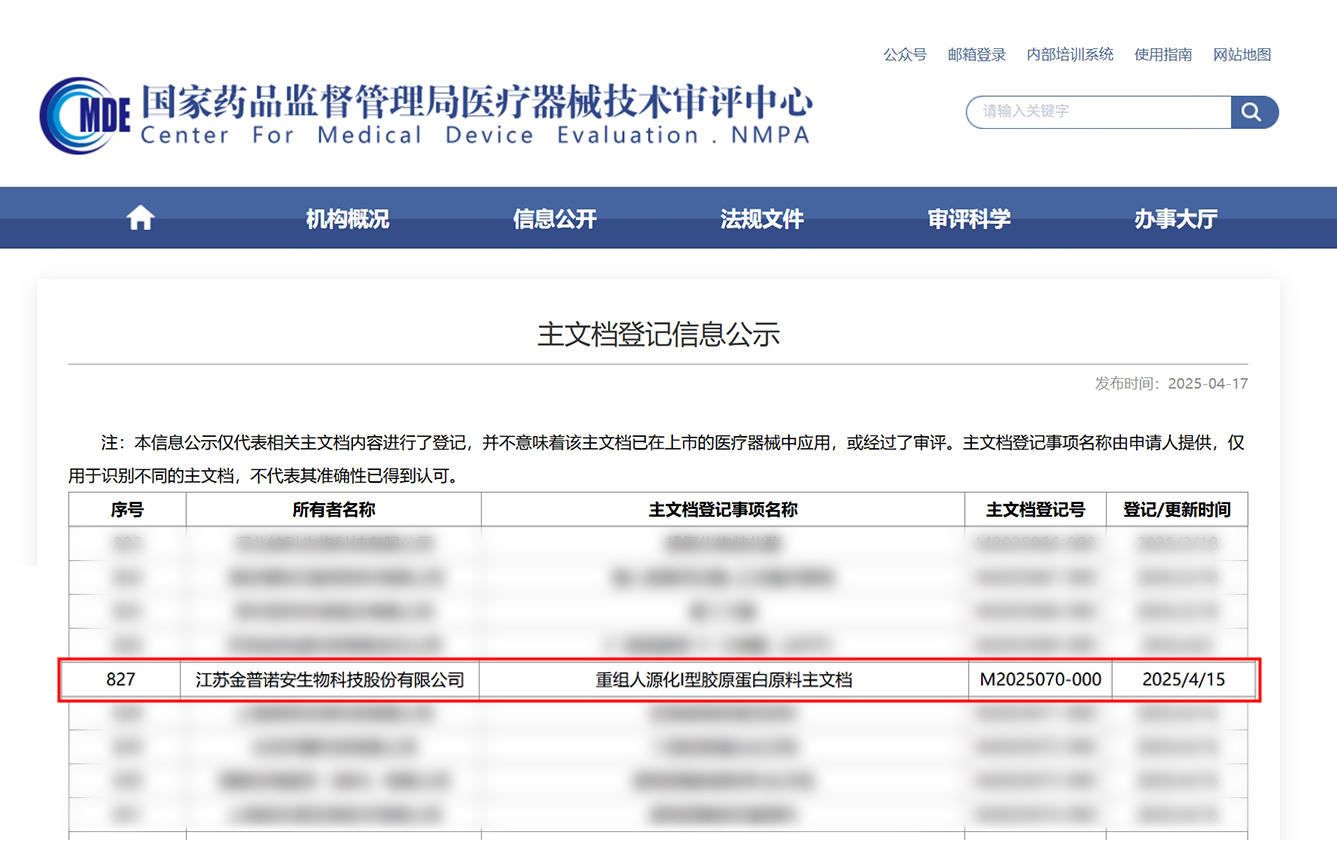Click the CMDE logo emblem
1337x859 pixels.
click(x=85, y=115)
